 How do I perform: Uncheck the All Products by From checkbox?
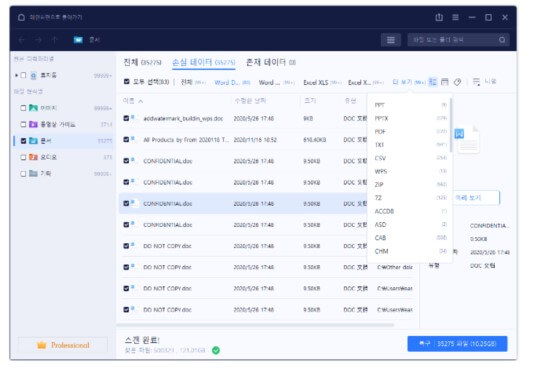[126, 140]
